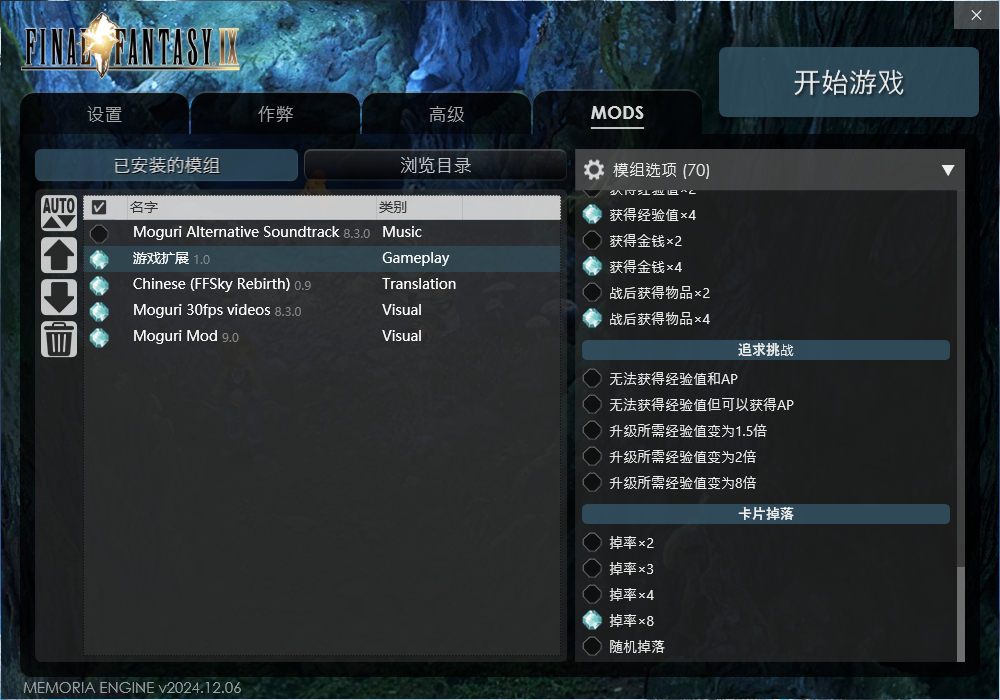The image size is (1000, 700).
Task: Click the gear icon beside 模组选项
Action: [594, 170]
